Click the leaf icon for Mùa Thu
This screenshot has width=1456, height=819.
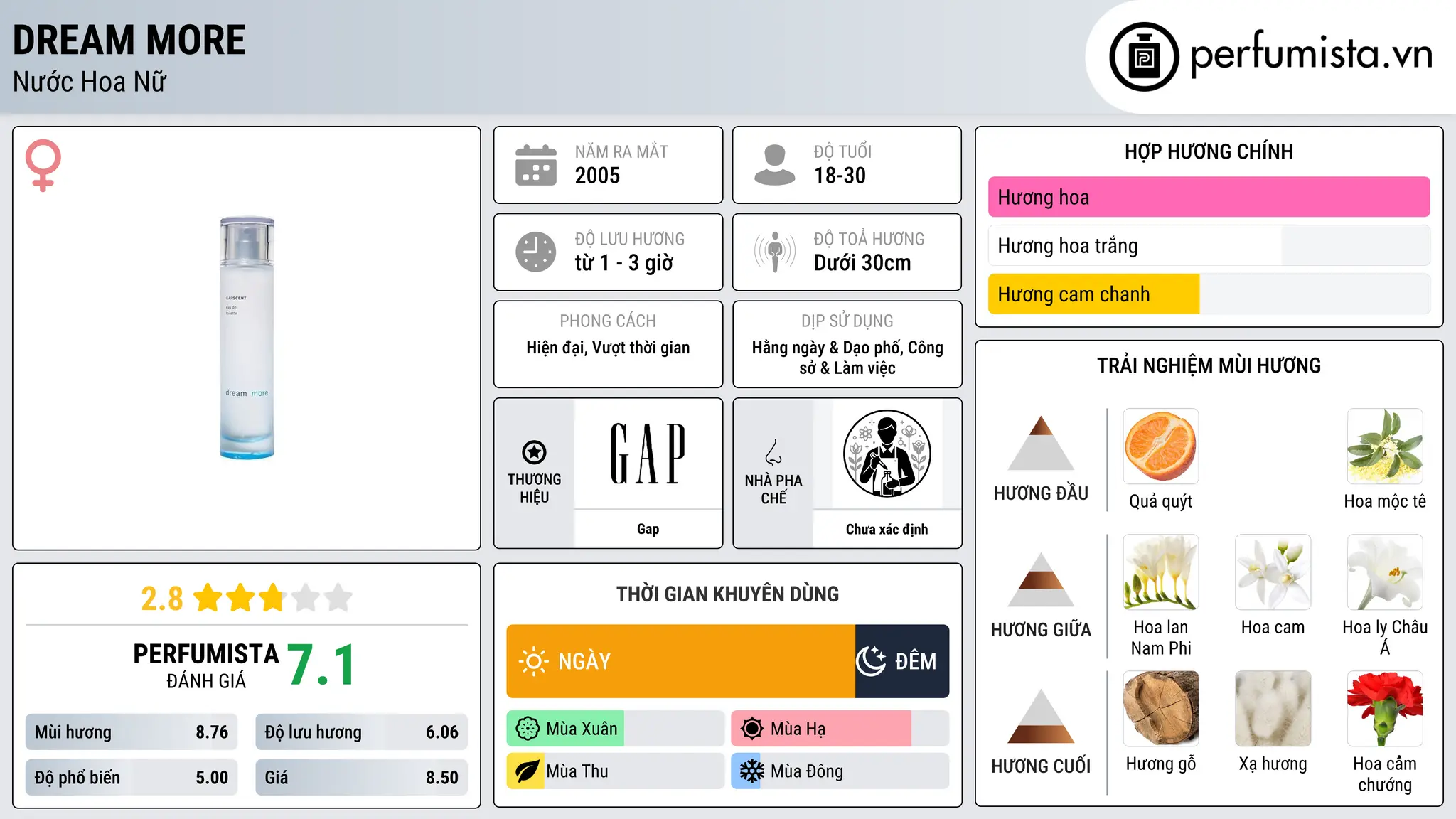point(527,771)
